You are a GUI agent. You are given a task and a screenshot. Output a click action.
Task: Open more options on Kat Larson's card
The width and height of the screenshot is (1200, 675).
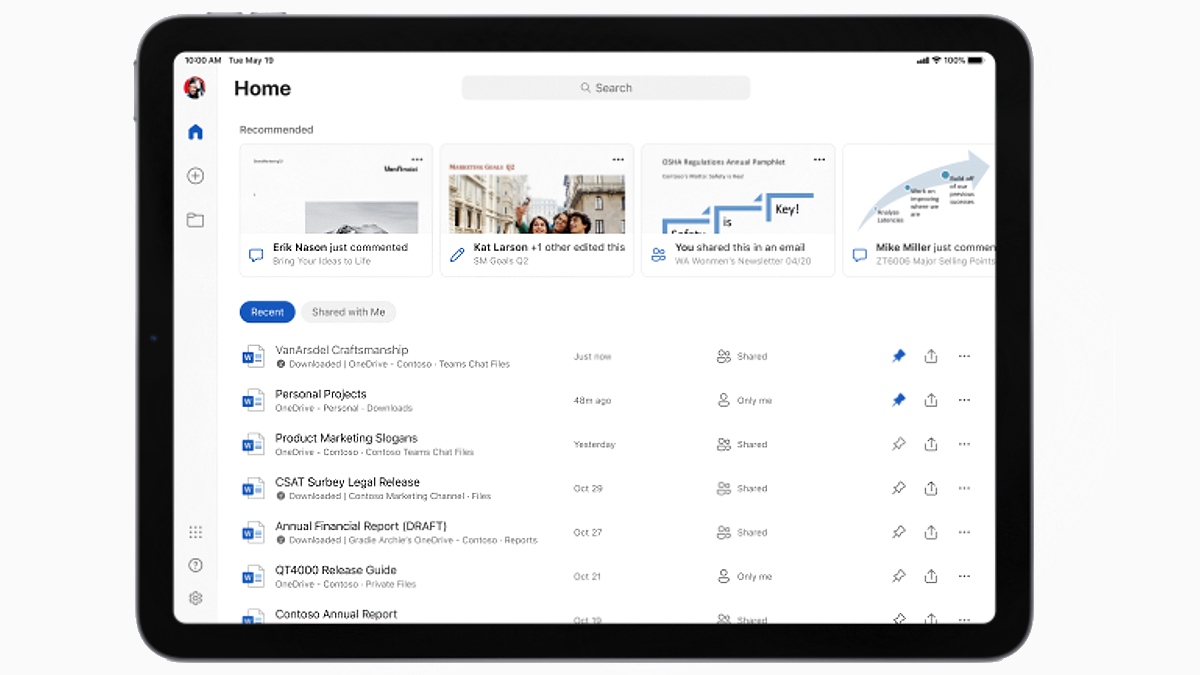pos(618,159)
